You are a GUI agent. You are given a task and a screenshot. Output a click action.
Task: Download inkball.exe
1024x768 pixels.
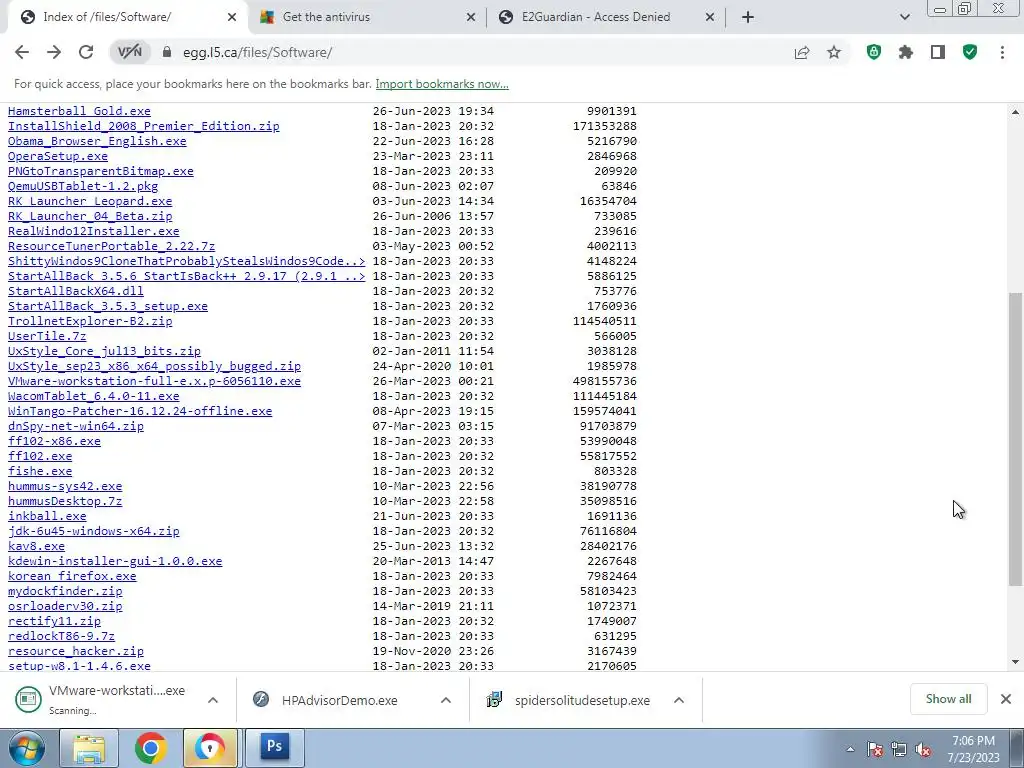click(x=47, y=517)
